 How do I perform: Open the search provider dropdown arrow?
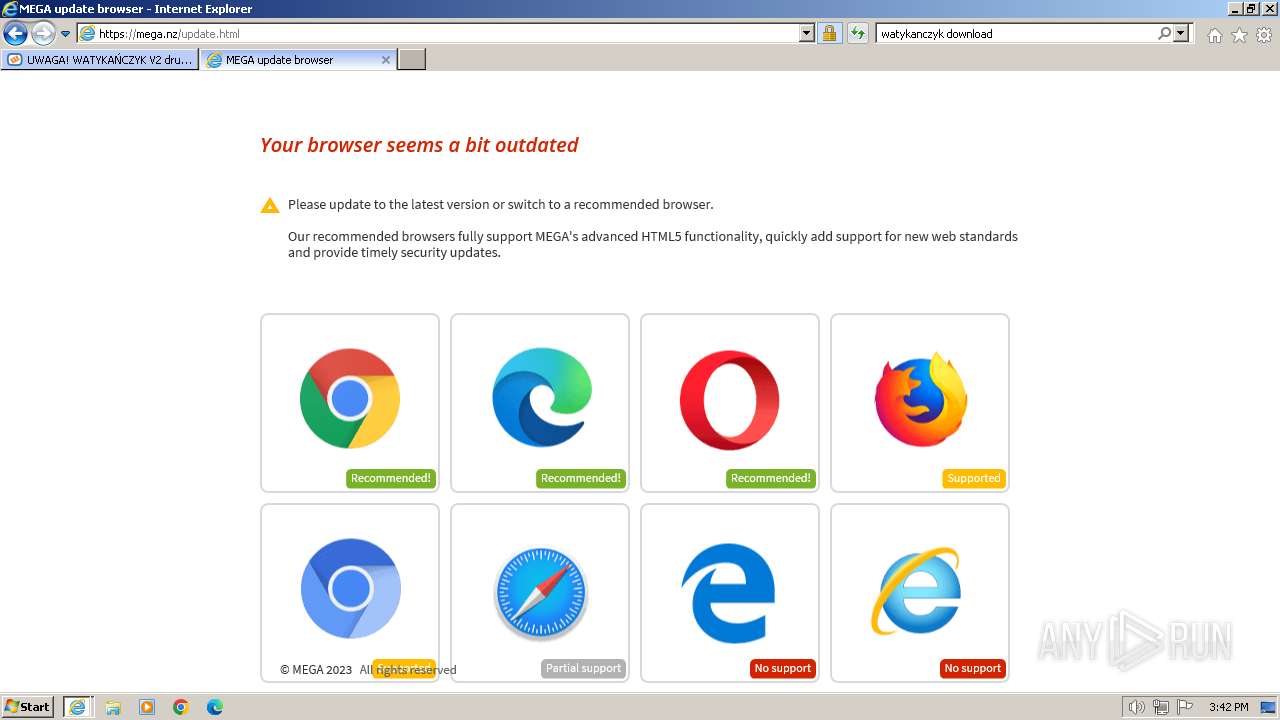coord(1181,34)
